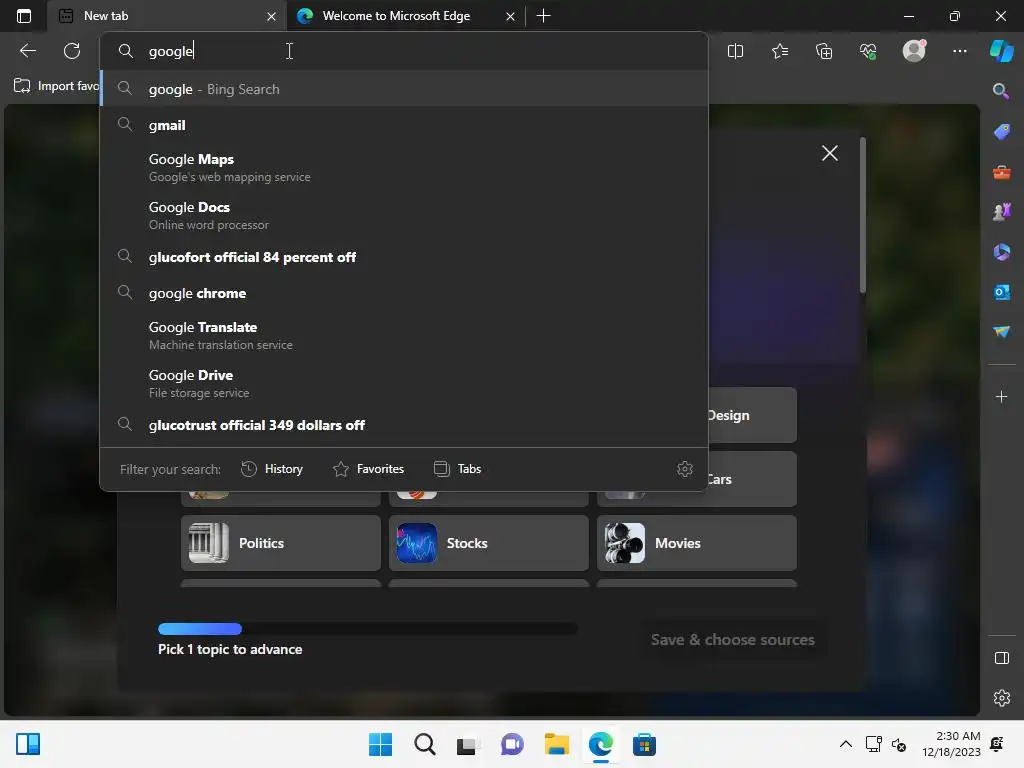
Task: Open sidebar Drop paper plane icon
Action: pos(1002,332)
